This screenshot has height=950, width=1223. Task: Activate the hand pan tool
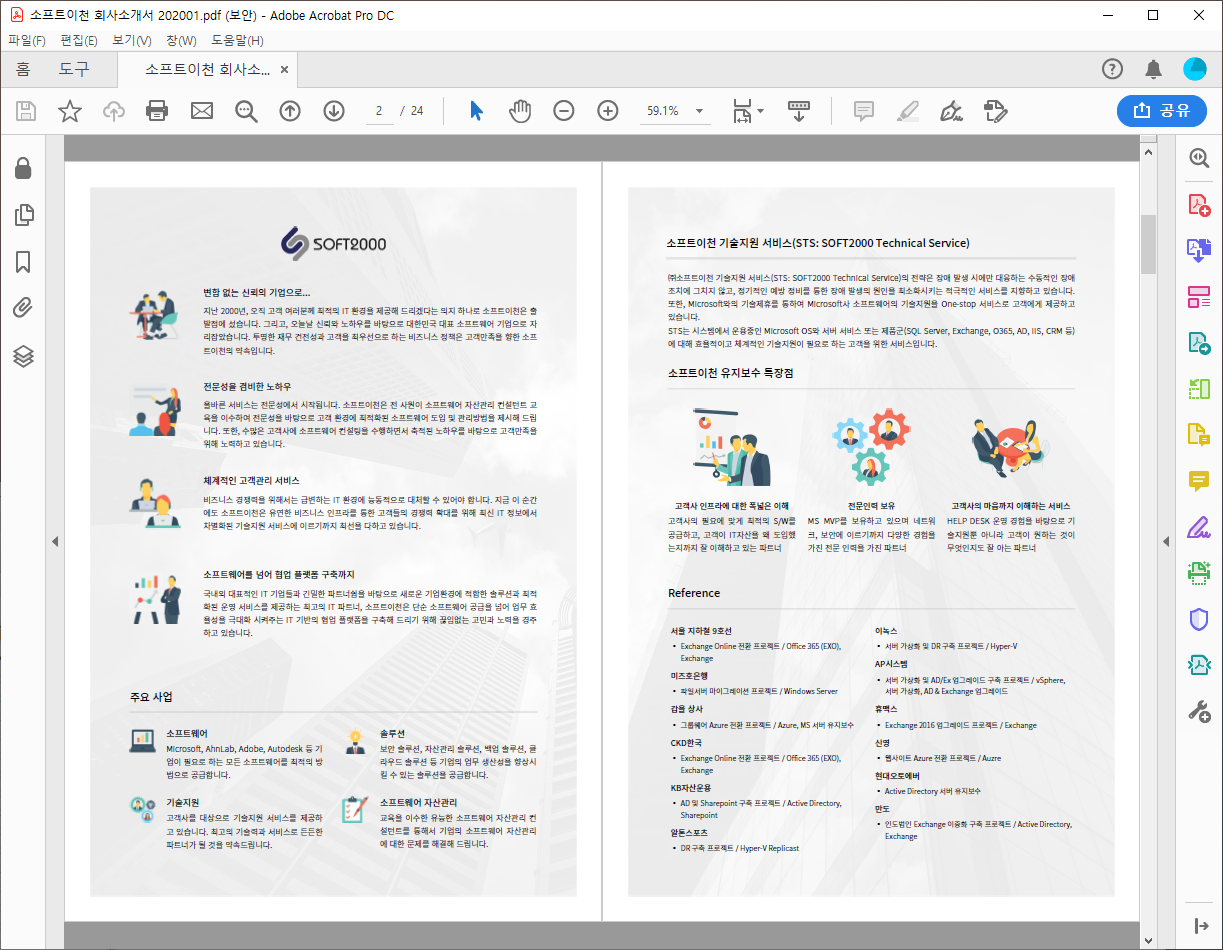coord(520,111)
